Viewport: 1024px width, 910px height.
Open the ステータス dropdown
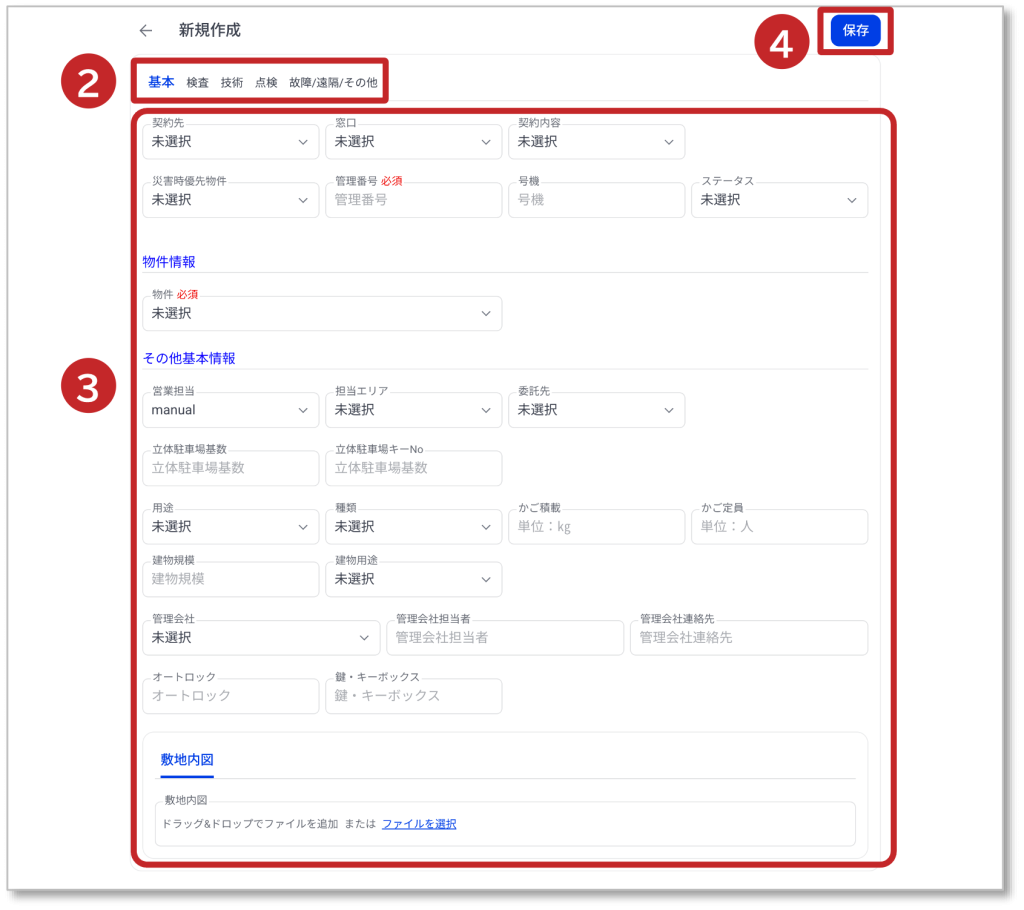779,200
